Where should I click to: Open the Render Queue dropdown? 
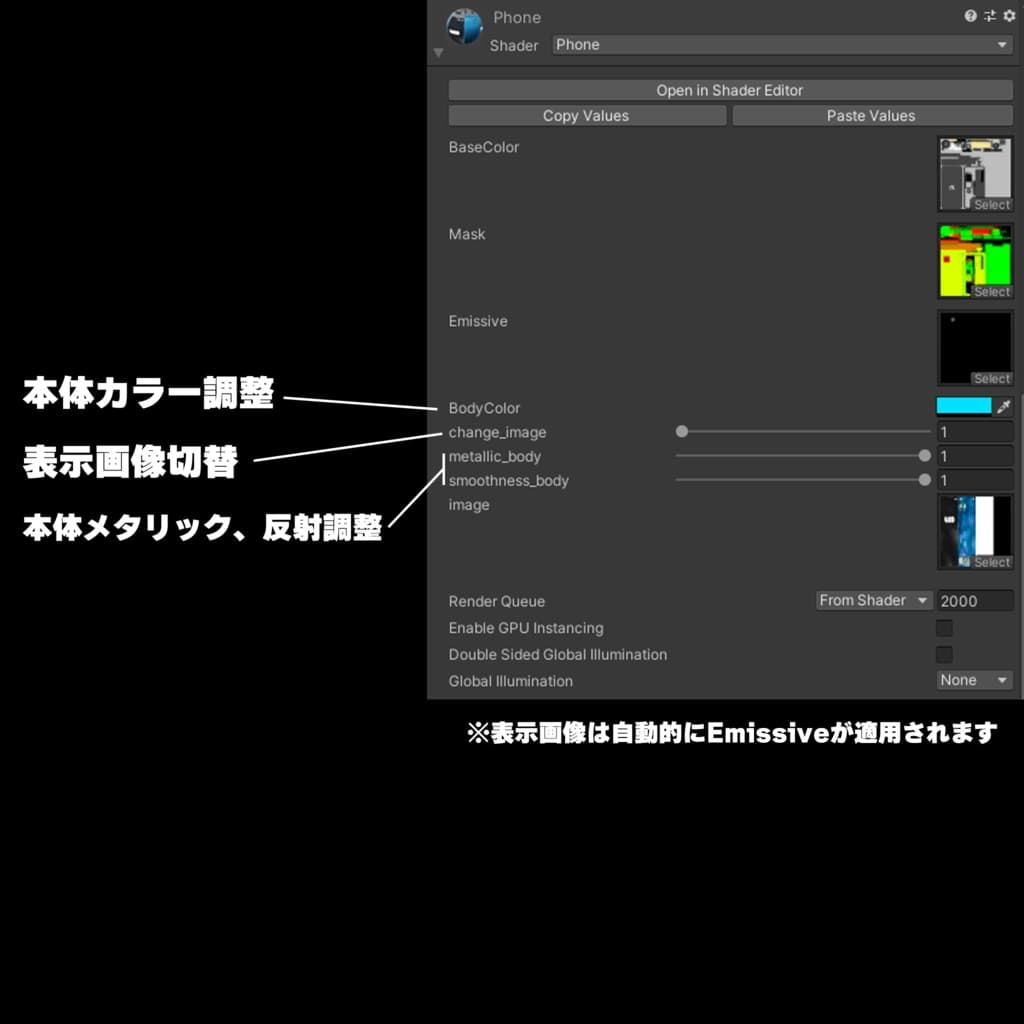pyautogui.click(x=872, y=600)
